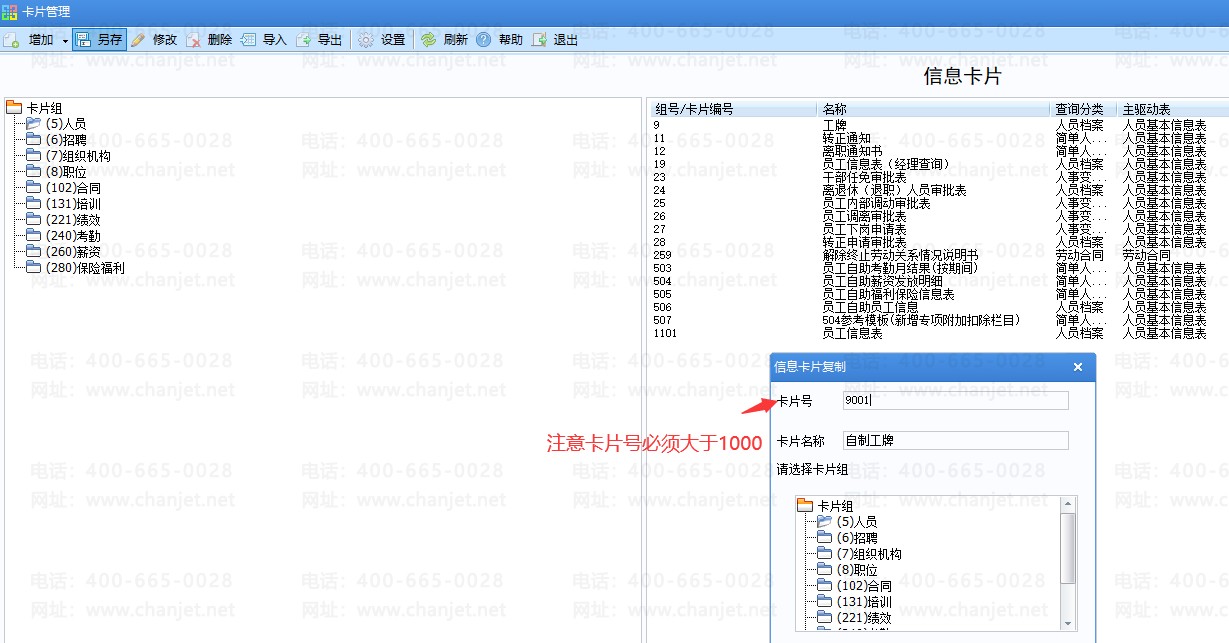The width and height of the screenshot is (1229, 643).
Task: Click the 修改 (Edit) pencil icon
Action: [x=139, y=40]
